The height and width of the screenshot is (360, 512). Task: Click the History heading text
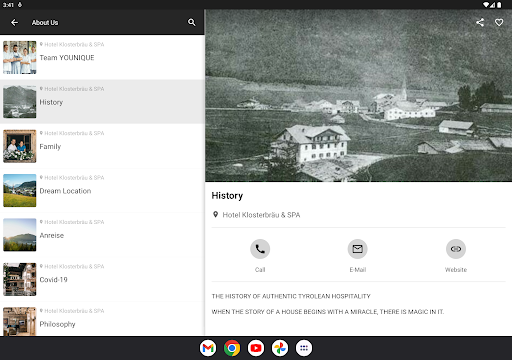[227, 196]
